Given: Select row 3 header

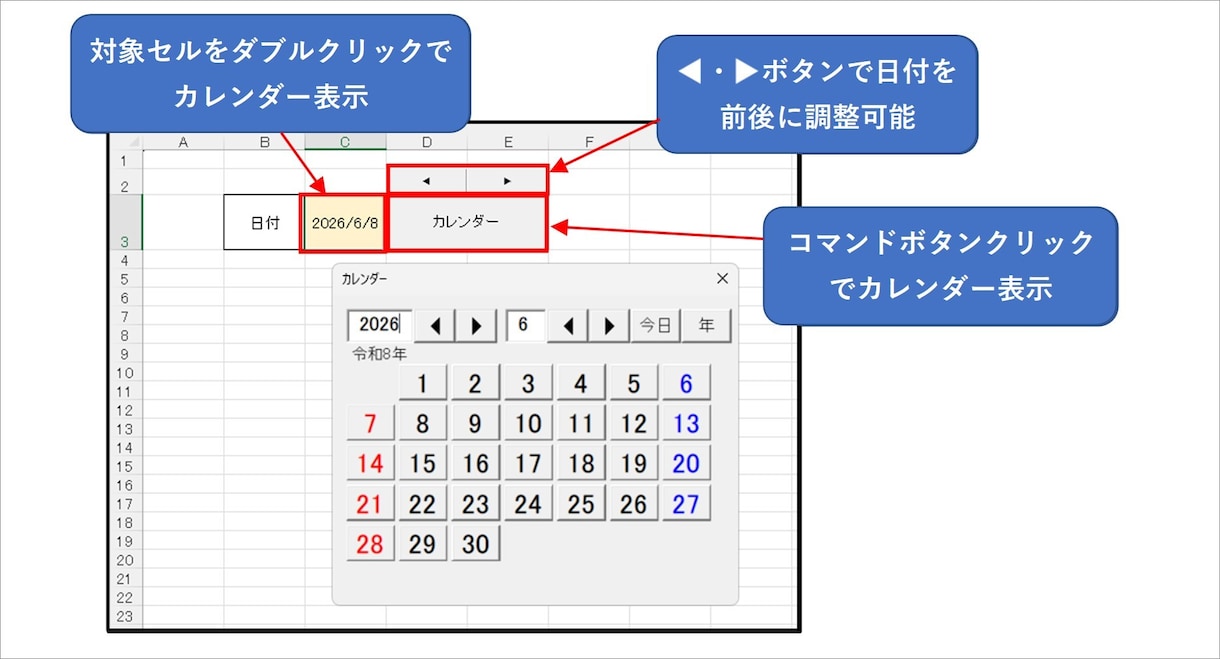Looking at the screenshot, I should pyautogui.click(x=125, y=223).
